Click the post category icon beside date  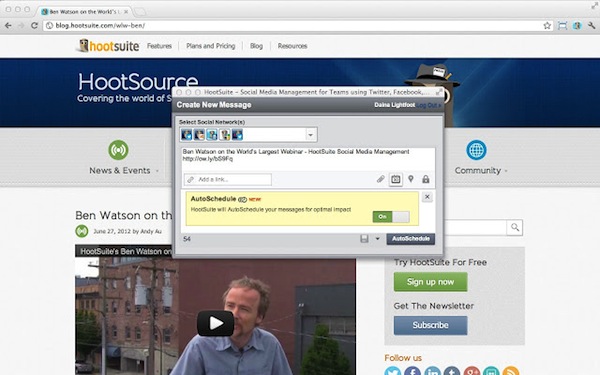[x=82, y=231]
